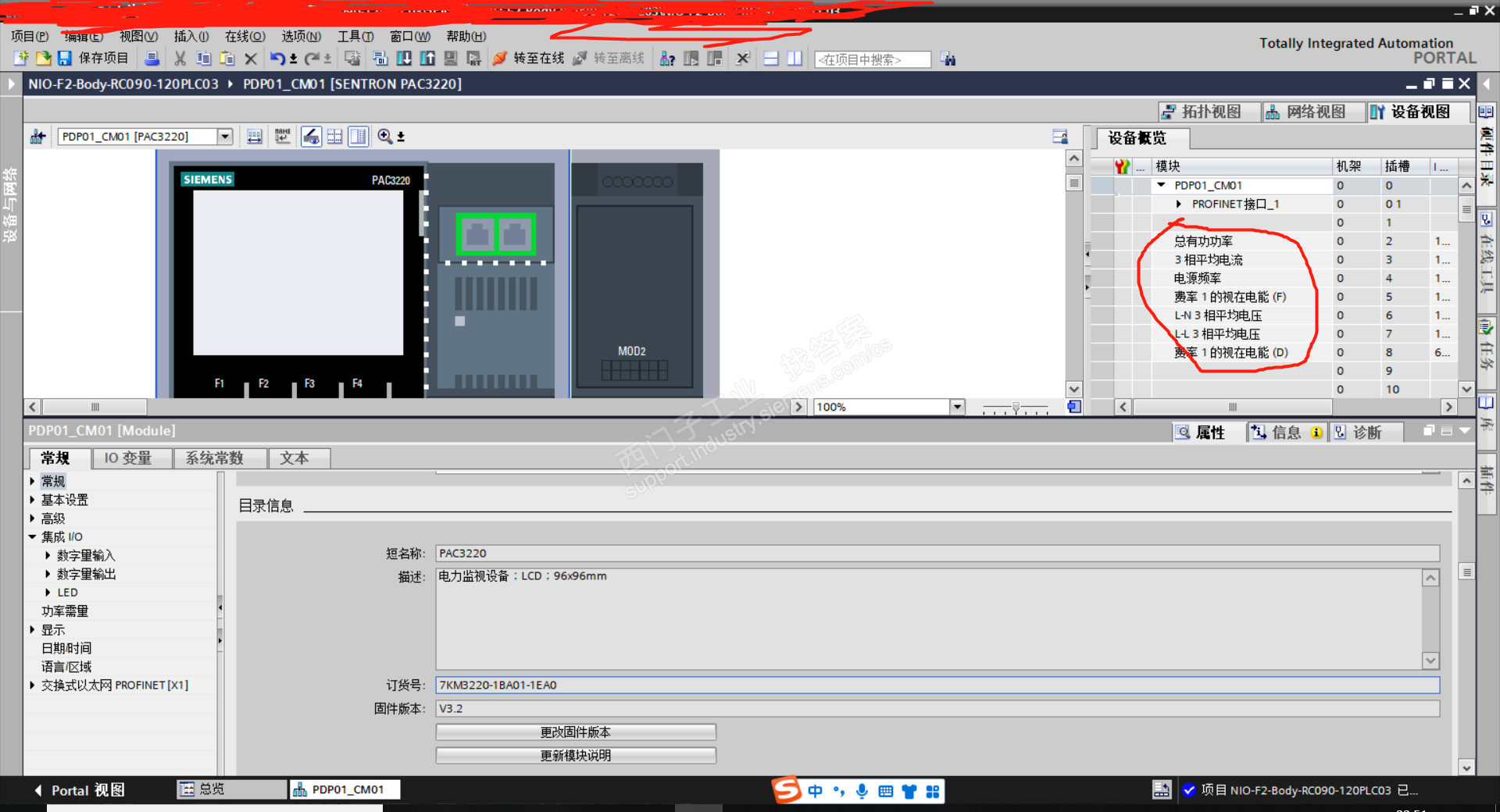Undo the last action

pos(277,59)
